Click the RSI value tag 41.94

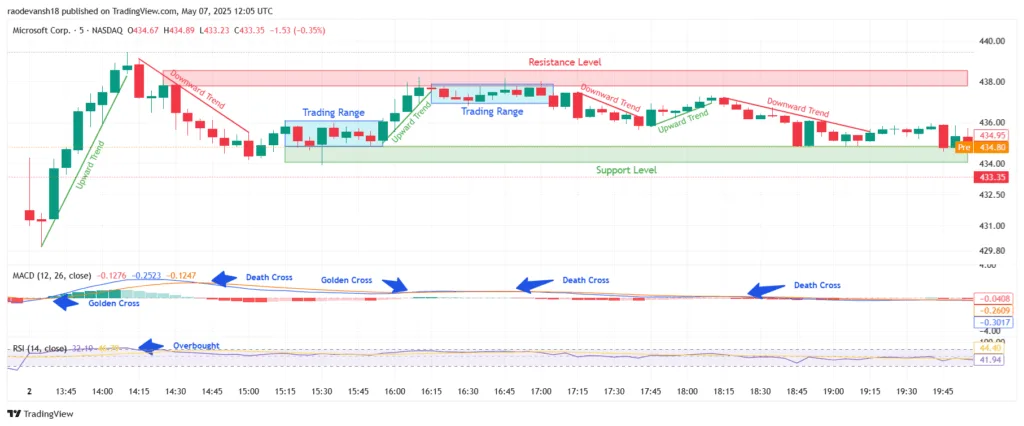tap(991, 360)
